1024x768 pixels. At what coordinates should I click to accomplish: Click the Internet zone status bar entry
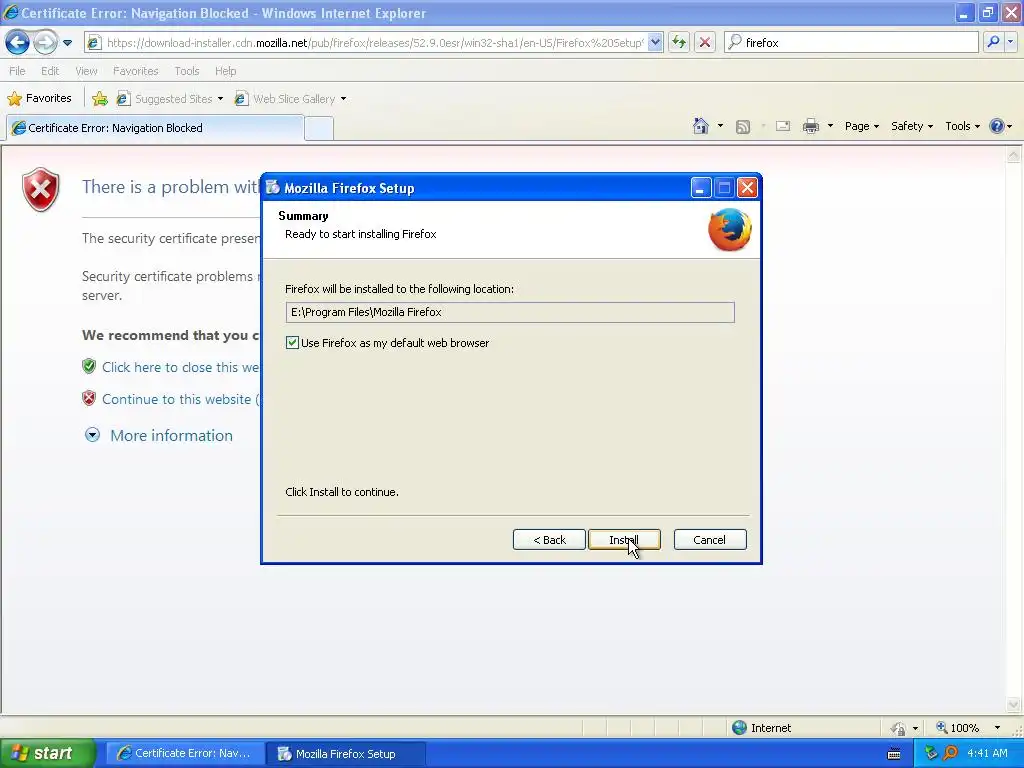coord(761,728)
